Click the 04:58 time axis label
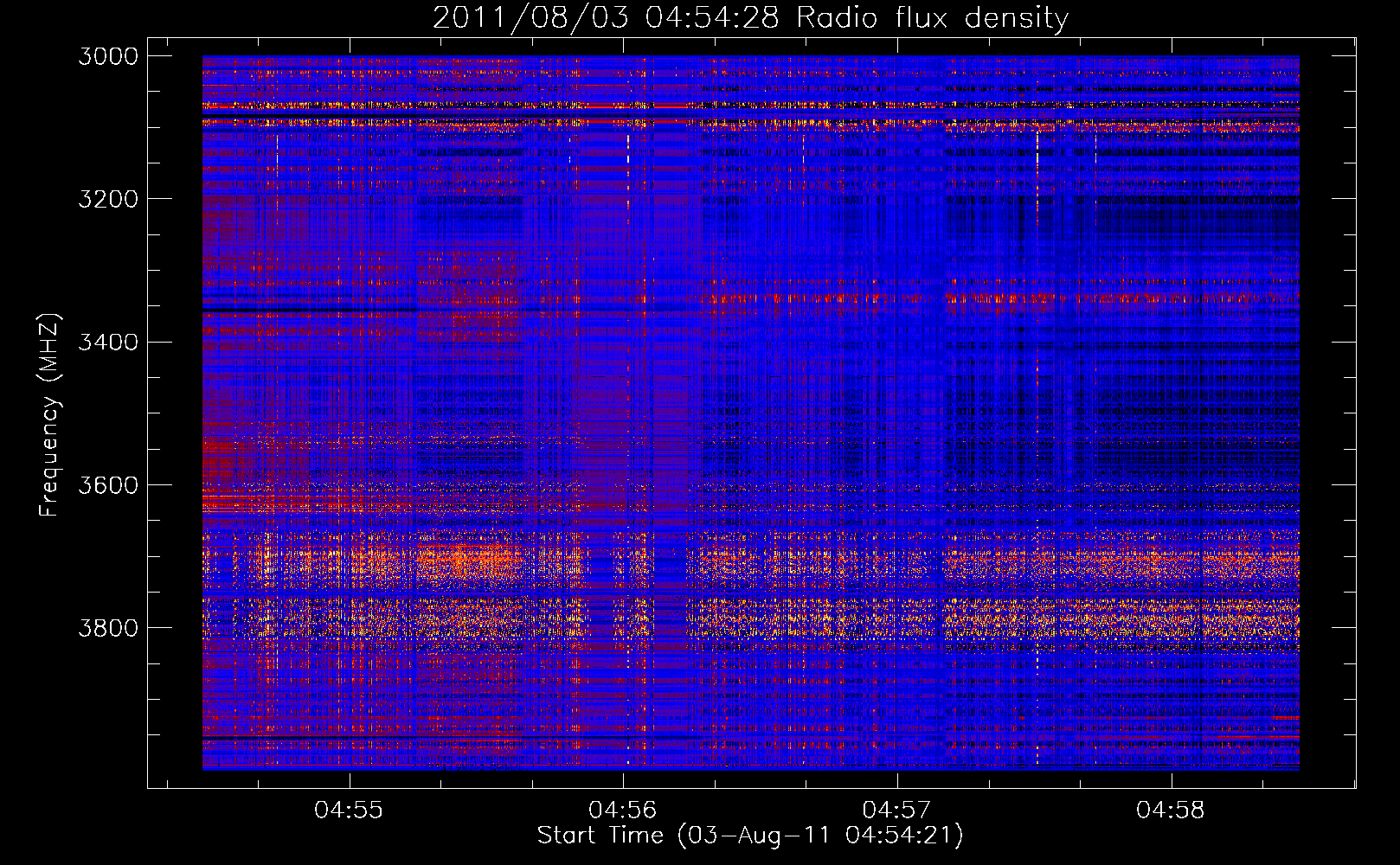This screenshot has width=1400, height=865. [1171, 811]
